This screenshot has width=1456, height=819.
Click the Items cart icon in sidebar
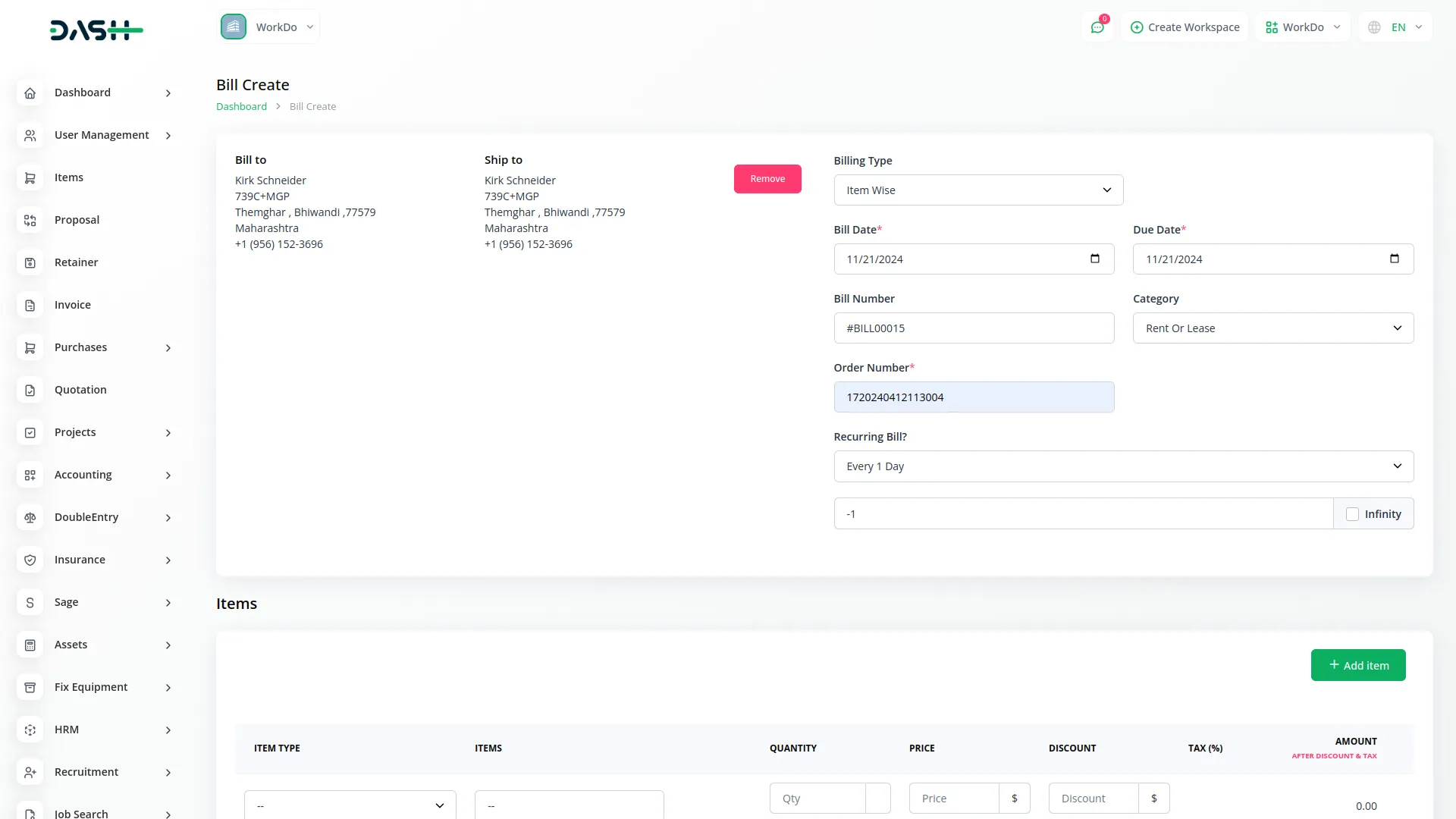[x=30, y=178]
